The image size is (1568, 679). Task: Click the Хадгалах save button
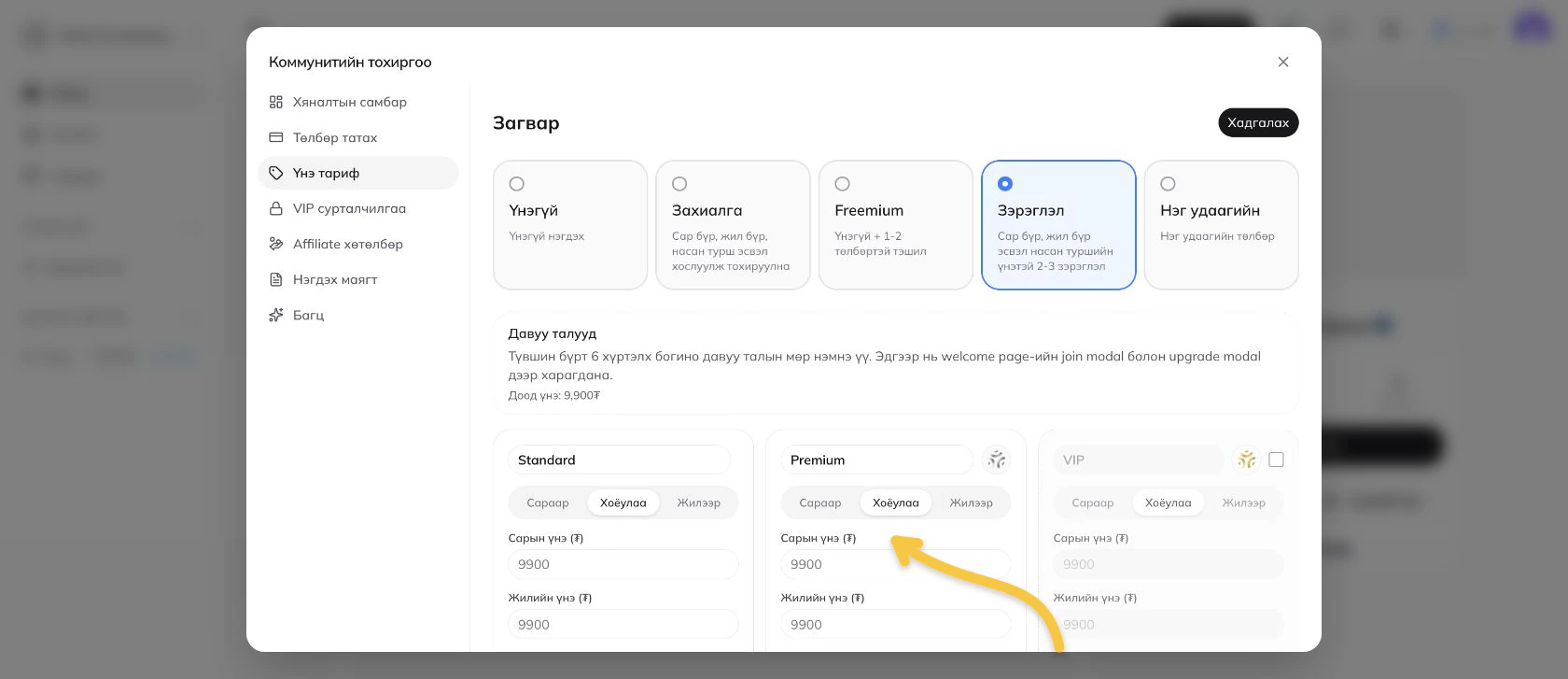1258,122
